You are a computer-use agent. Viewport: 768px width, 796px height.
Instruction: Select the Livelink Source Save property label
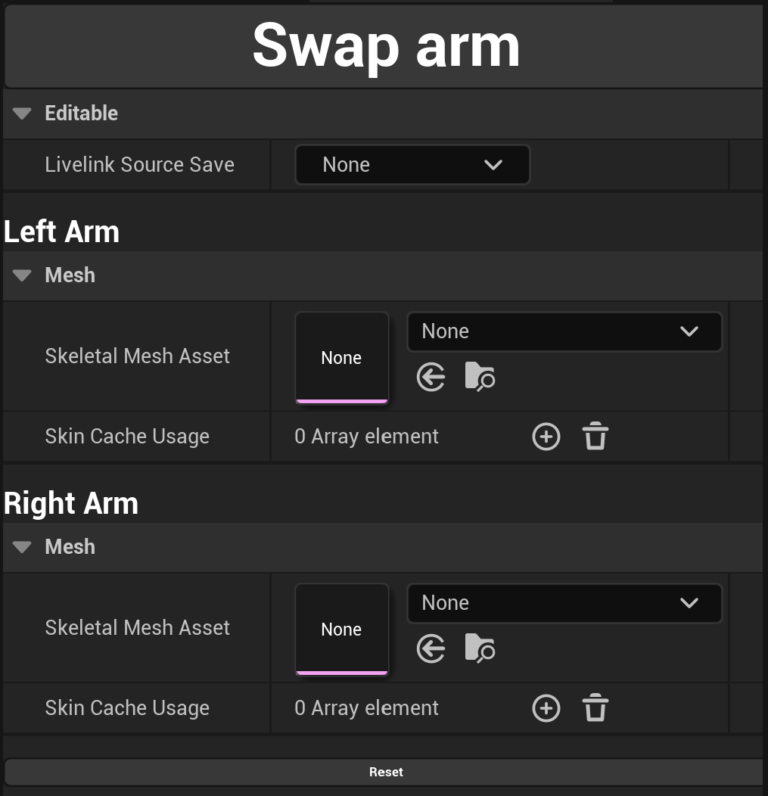coord(139,165)
